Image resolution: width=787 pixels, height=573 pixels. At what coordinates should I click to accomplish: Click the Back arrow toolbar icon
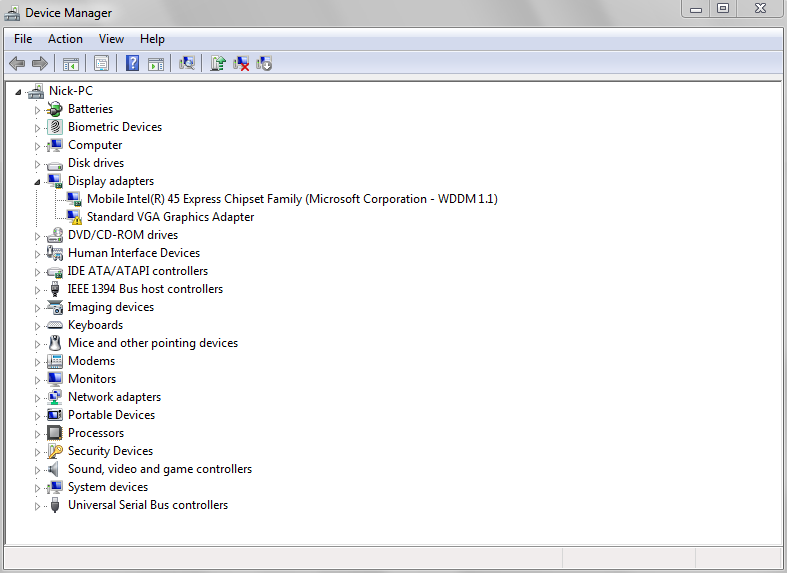pyautogui.click(x=17, y=64)
